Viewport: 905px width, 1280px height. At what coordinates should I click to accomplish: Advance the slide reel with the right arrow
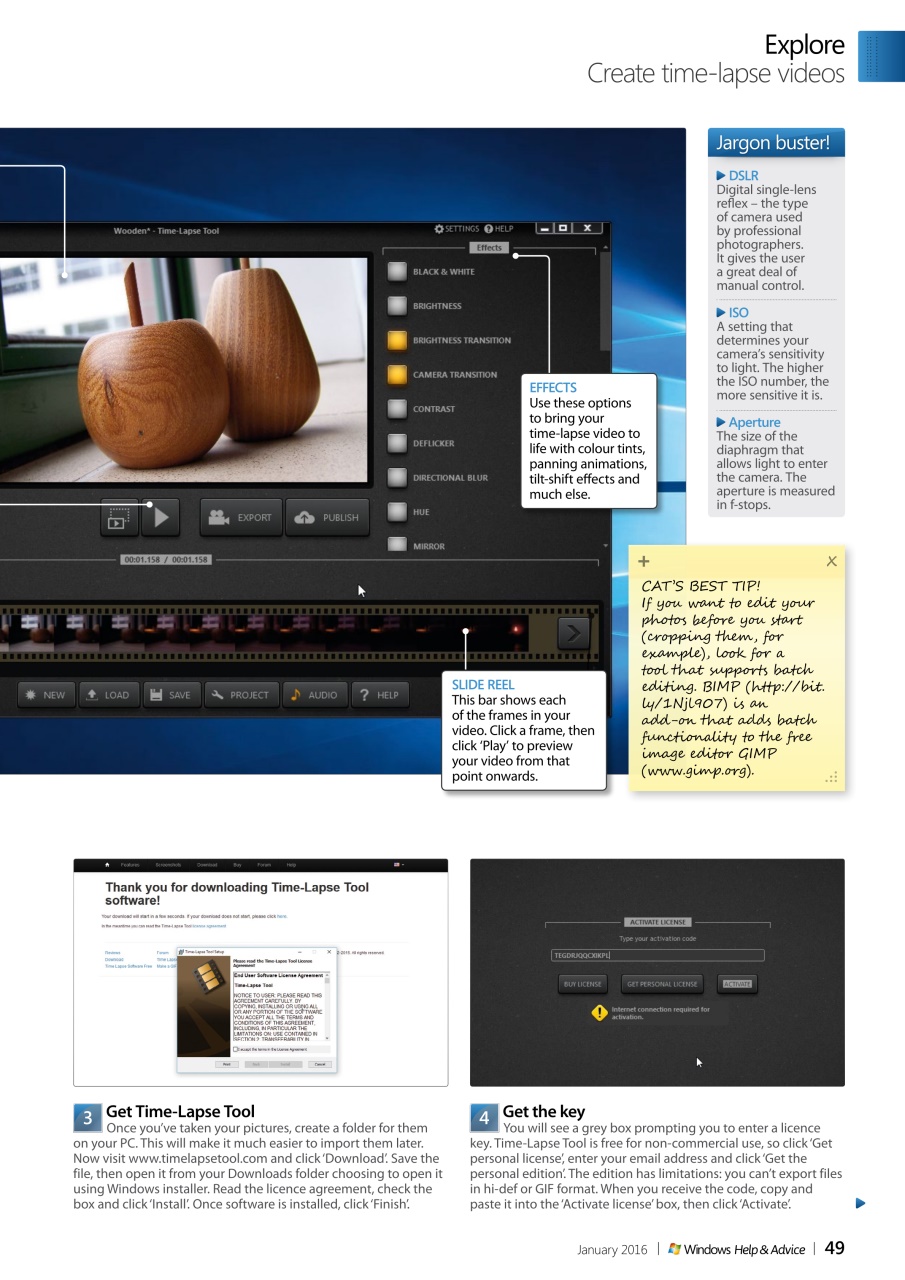tap(572, 632)
